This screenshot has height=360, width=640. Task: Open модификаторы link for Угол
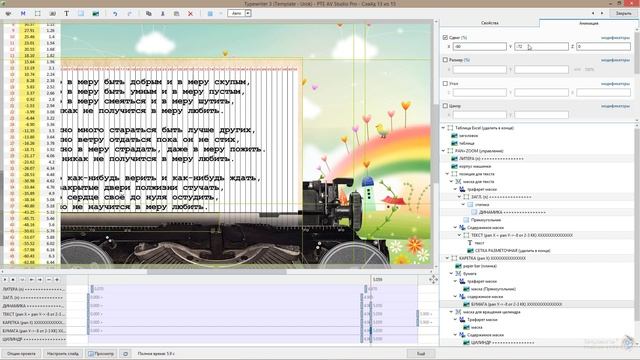coord(615,84)
